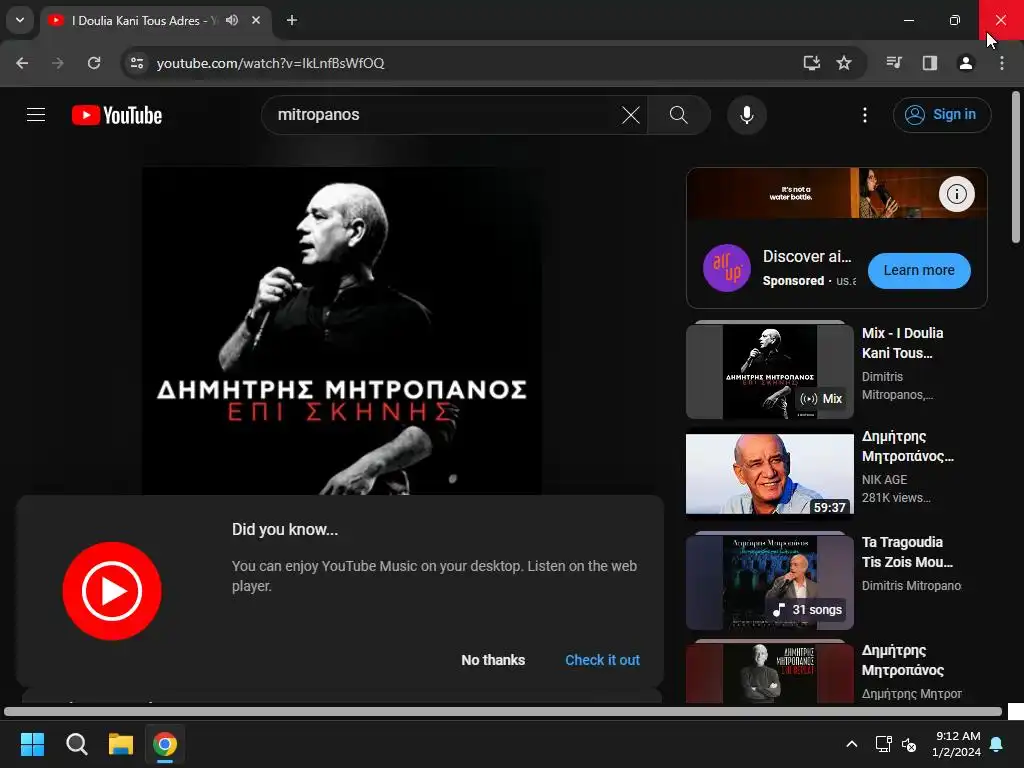Click the Chrome icon in taskbar
The image size is (1024, 768).
point(165,744)
